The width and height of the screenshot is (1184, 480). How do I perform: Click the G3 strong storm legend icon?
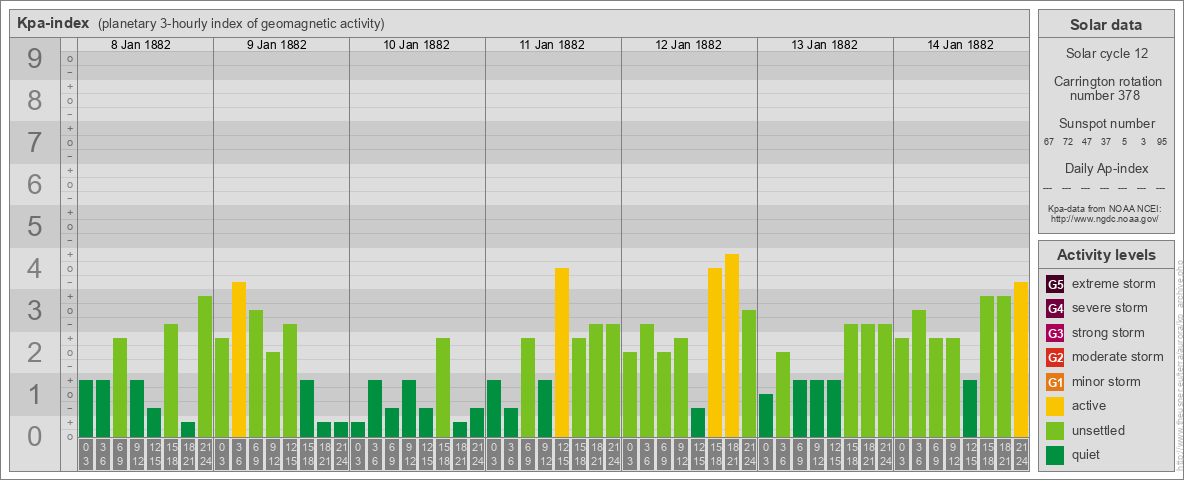tap(1055, 333)
